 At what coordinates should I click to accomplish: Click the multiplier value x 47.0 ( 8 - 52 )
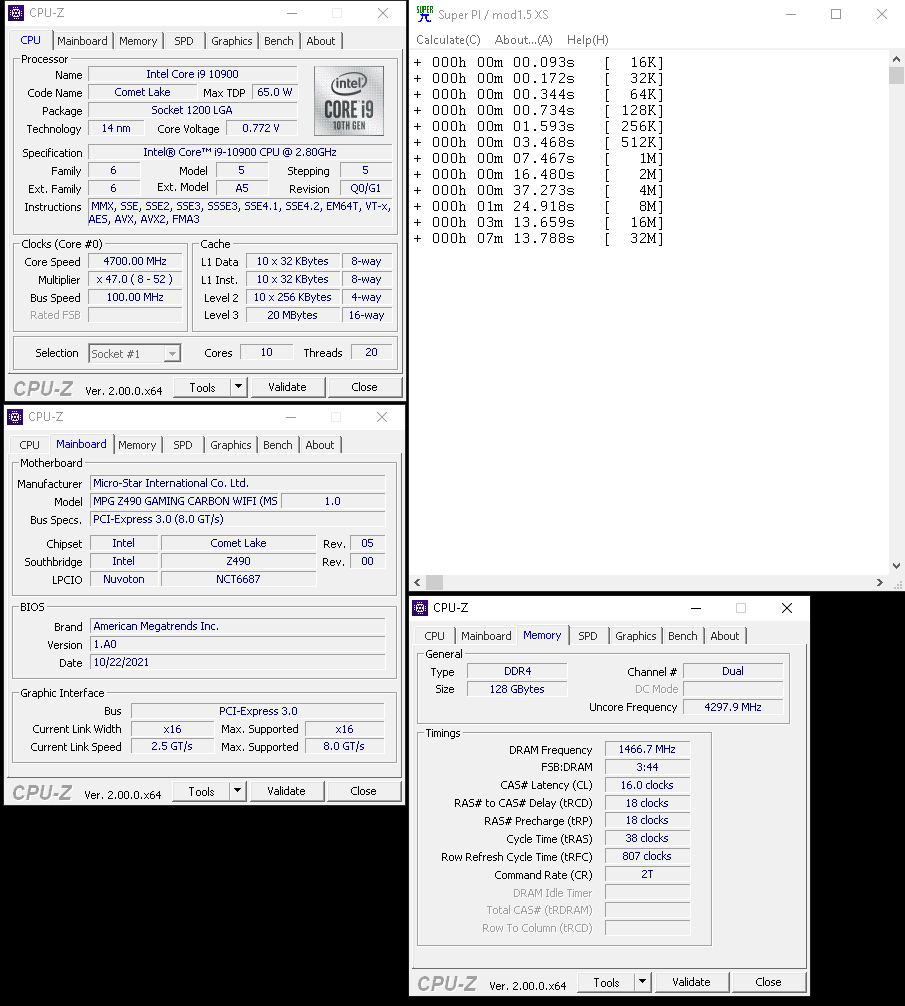(x=135, y=279)
